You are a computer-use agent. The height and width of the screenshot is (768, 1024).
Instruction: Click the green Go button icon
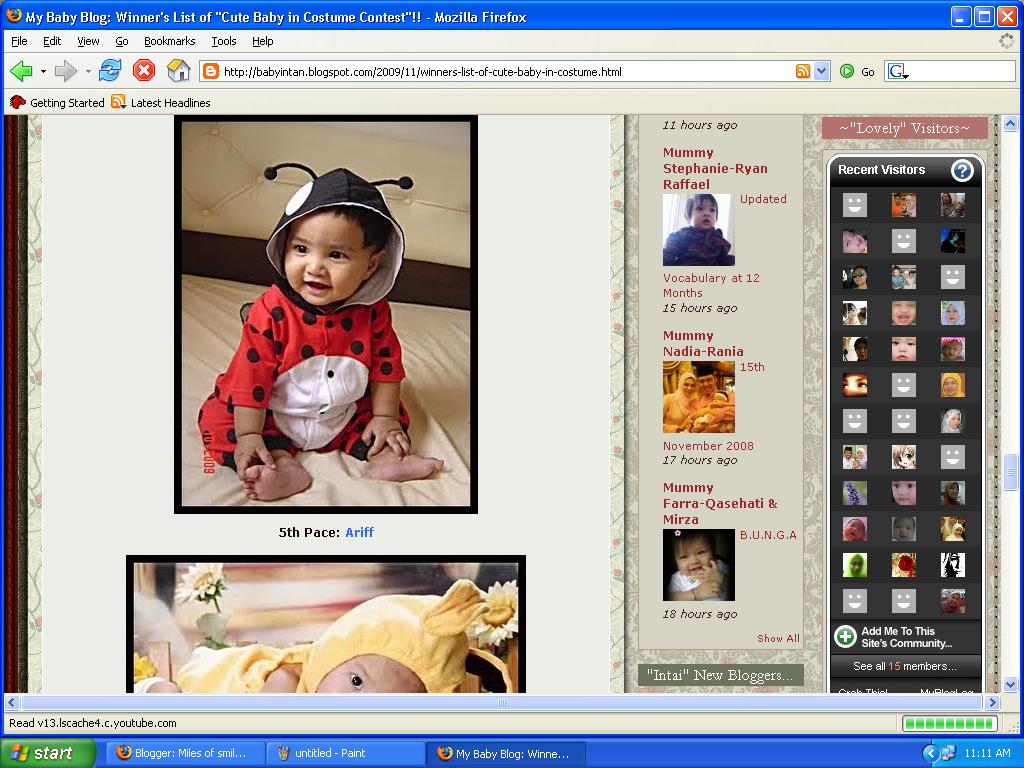click(847, 71)
